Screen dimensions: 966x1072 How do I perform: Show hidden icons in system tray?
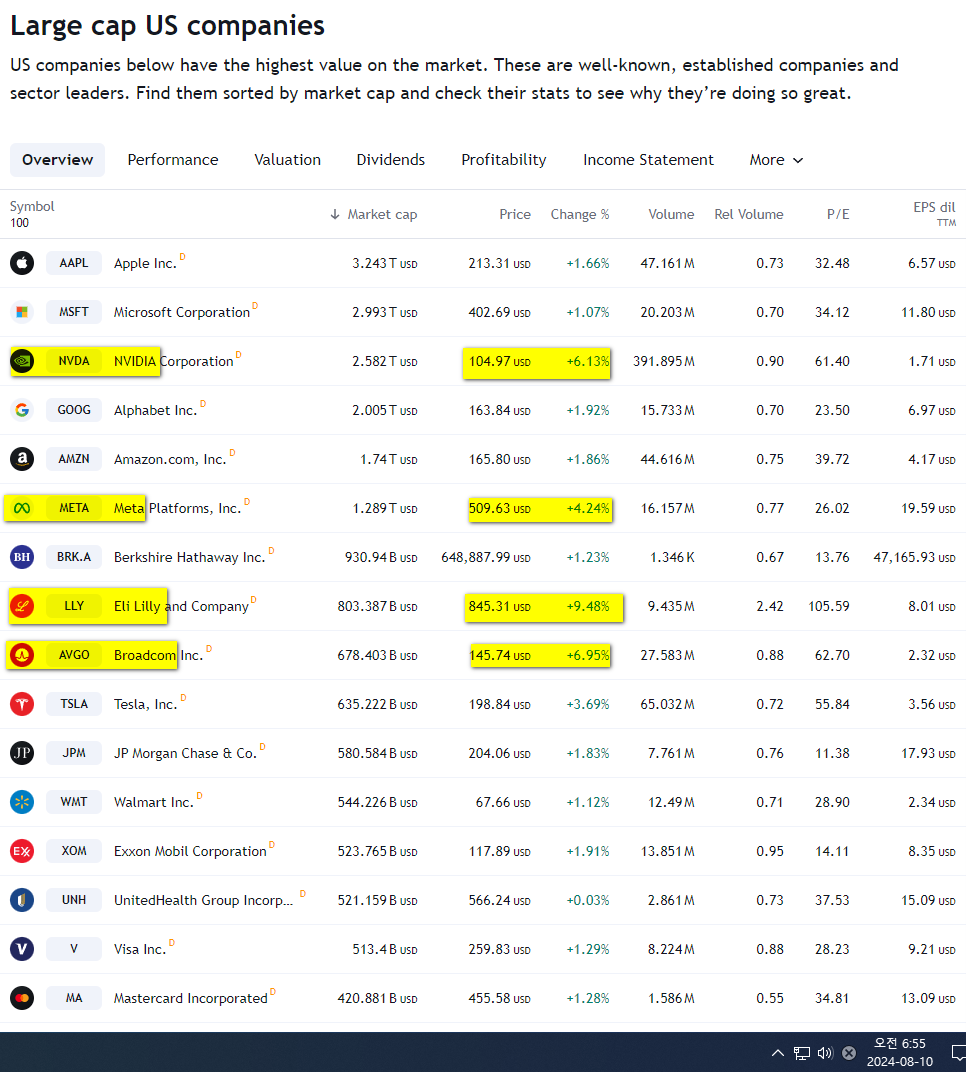click(x=778, y=1053)
